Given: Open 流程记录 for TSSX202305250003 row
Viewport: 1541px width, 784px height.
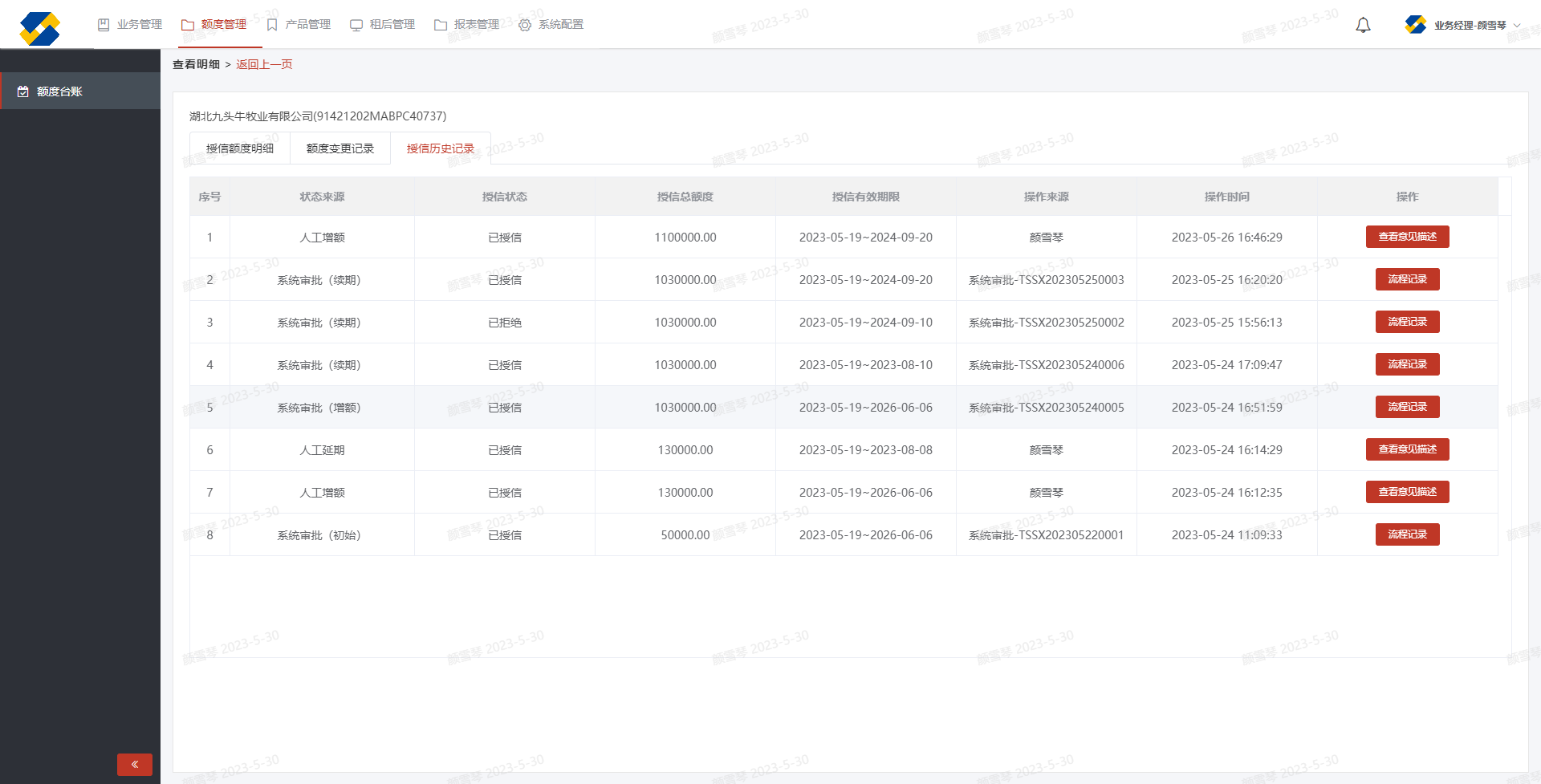Looking at the screenshot, I should point(1407,279).
